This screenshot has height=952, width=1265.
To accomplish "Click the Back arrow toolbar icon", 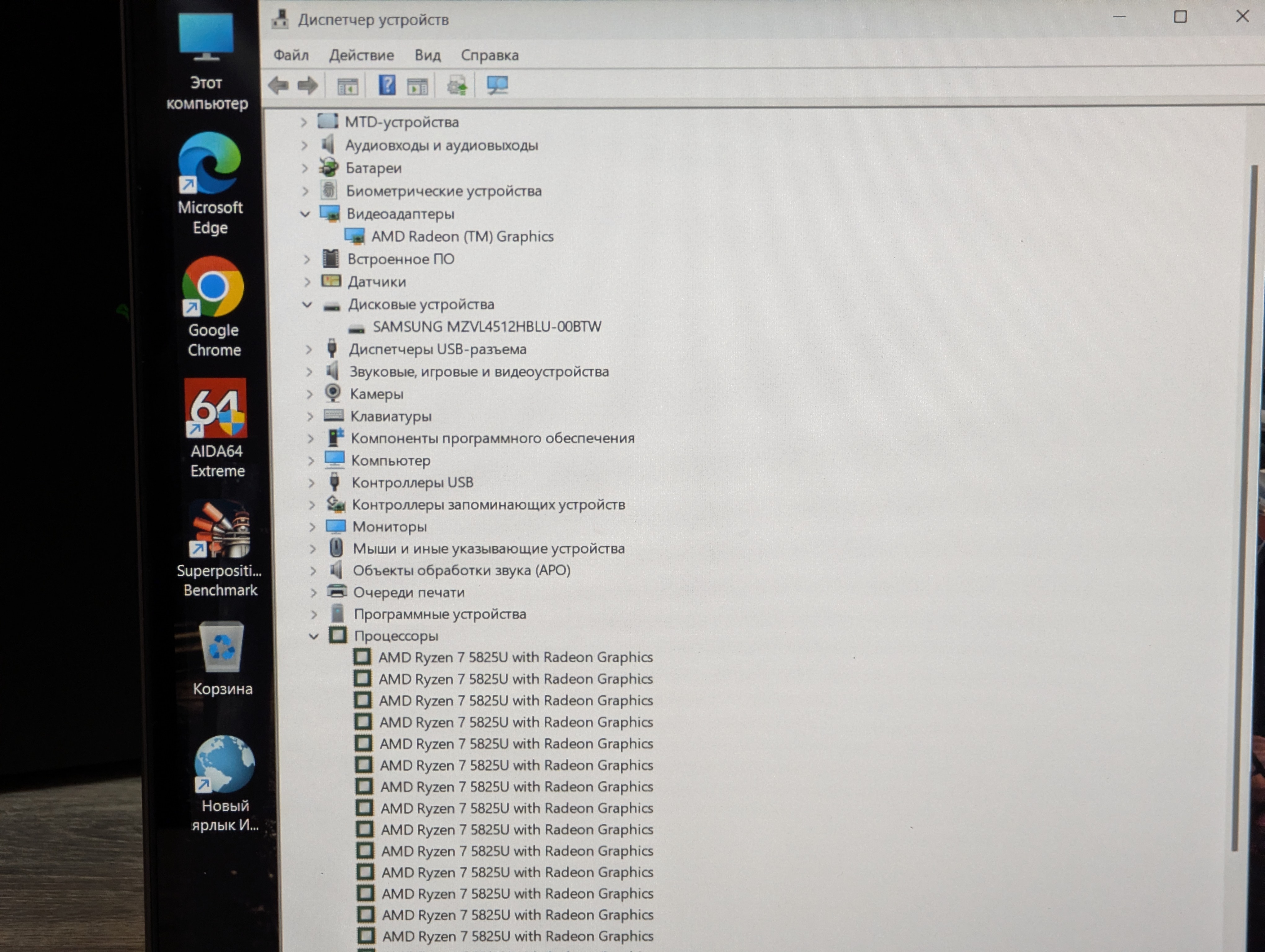I will (x=278, y=86).
